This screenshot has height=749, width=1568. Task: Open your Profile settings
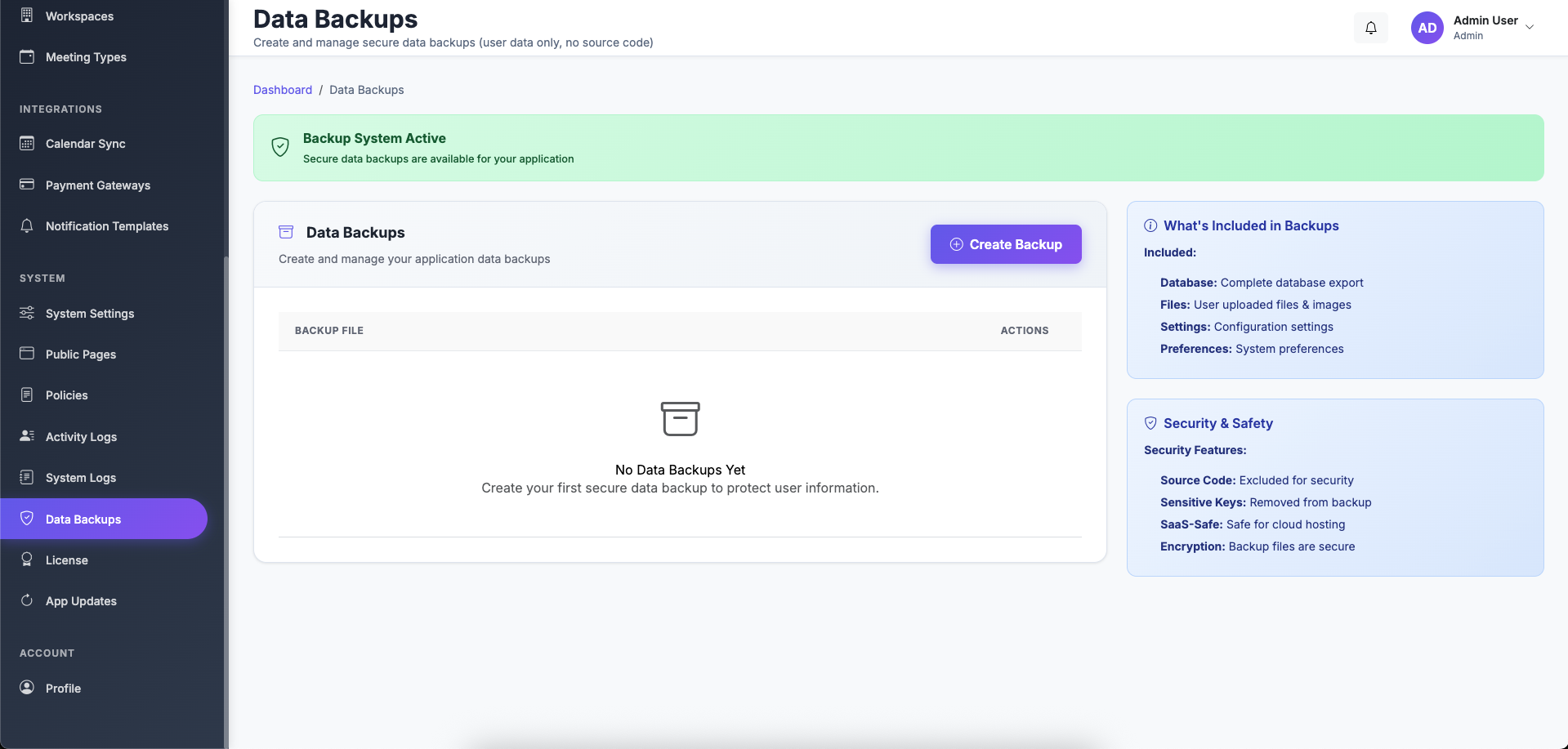pos(63,689)
